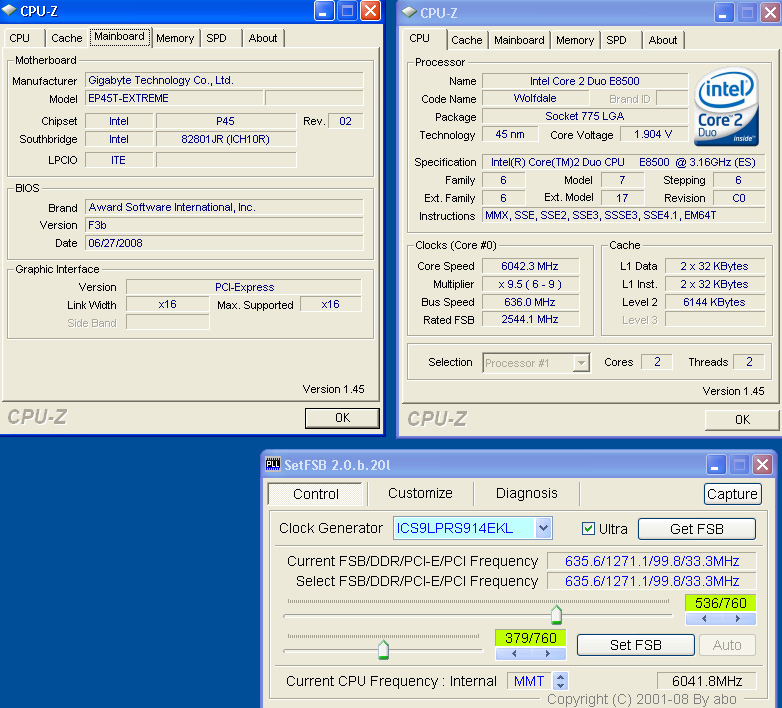
Task: Minimize the SetFSB window
Action: coord(716,465)
